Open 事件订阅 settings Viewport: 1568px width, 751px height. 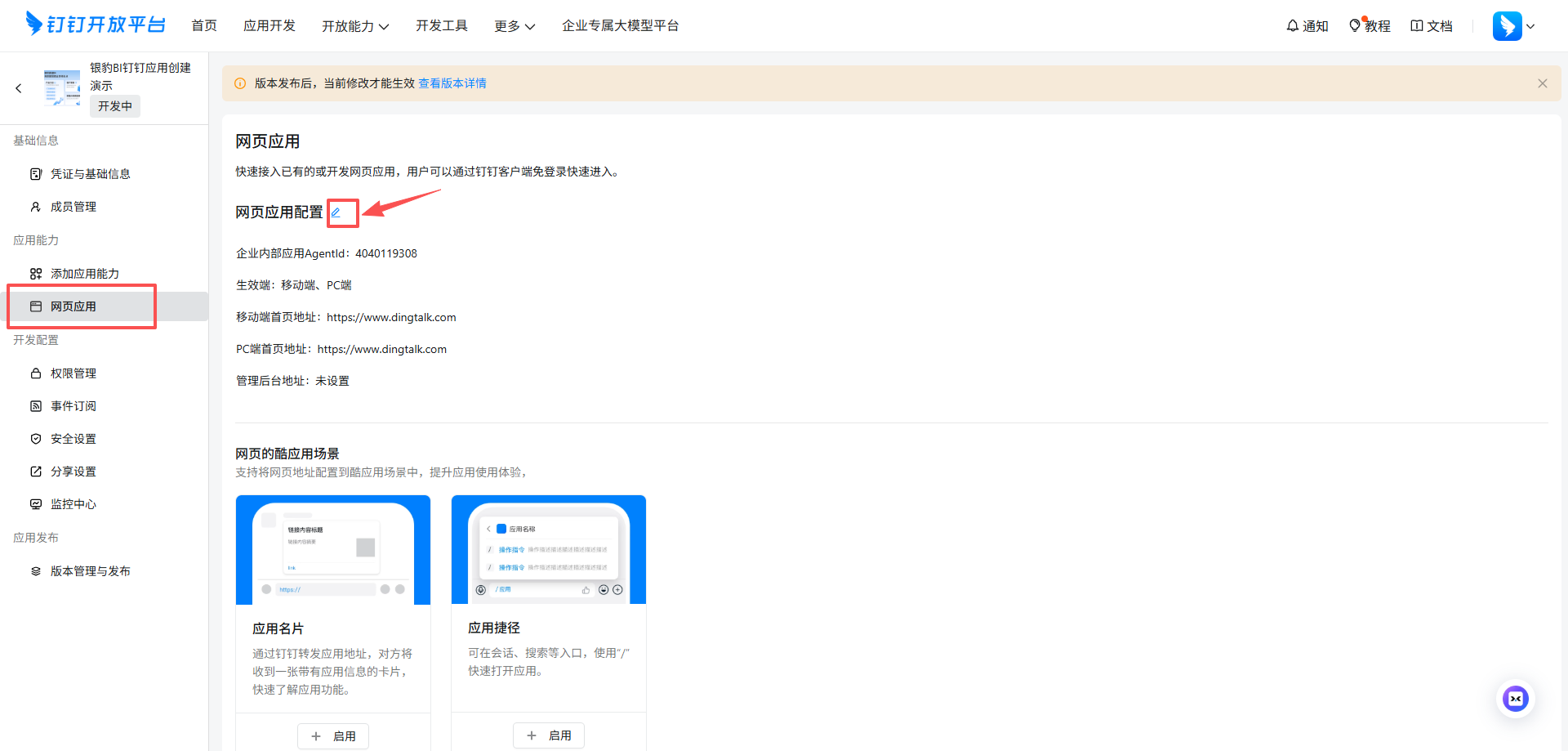click(72, 405)
